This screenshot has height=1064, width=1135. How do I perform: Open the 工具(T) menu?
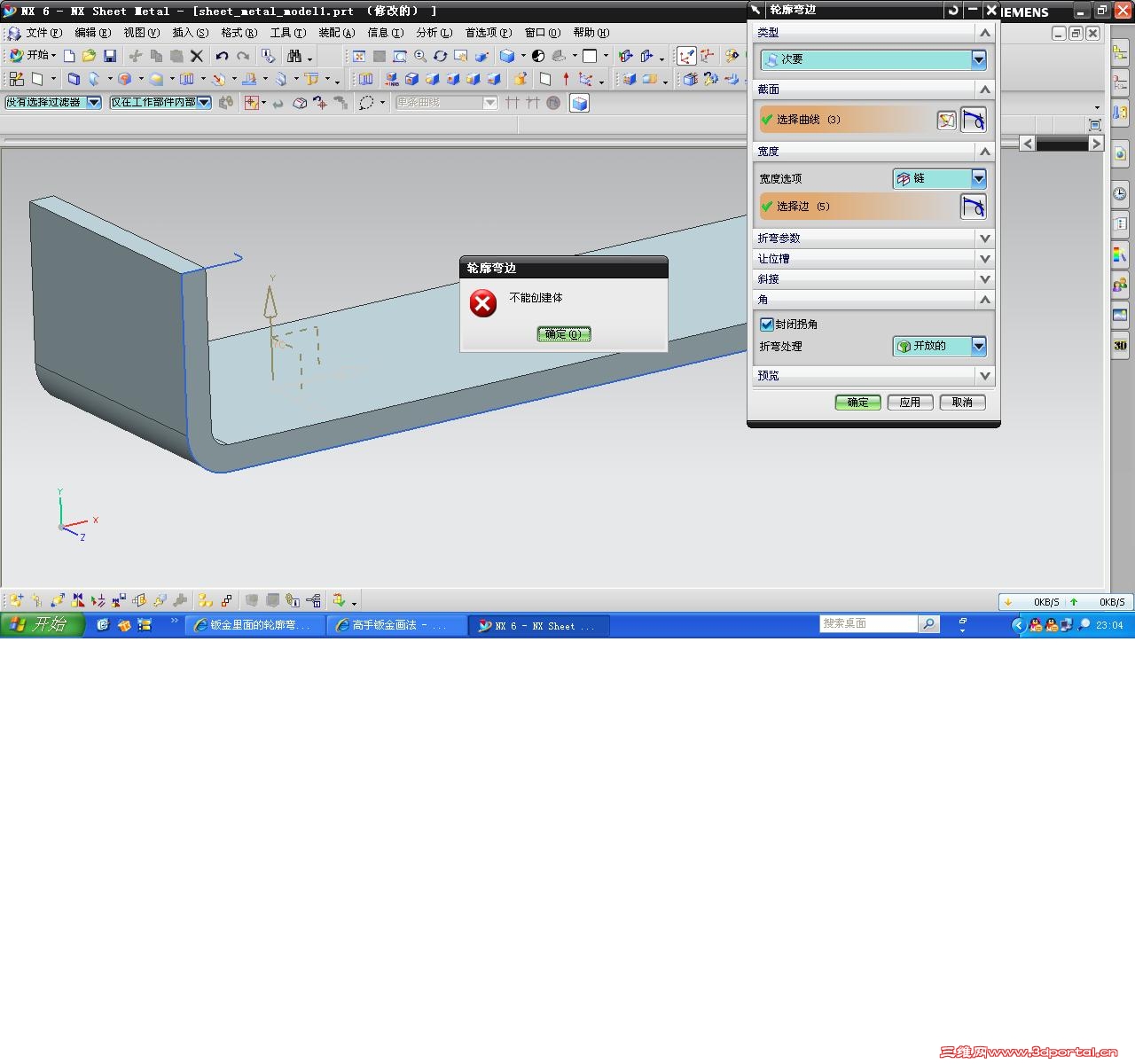(x=288, y=33)
